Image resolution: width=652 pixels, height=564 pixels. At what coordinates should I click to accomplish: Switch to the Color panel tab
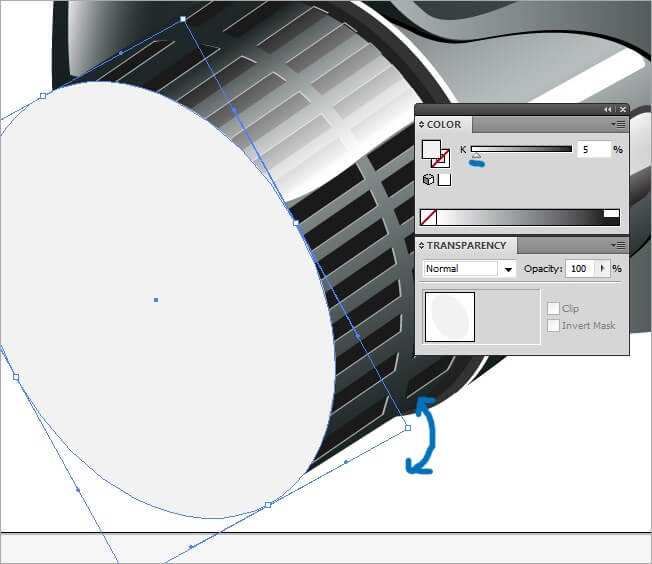click(444, 125)
